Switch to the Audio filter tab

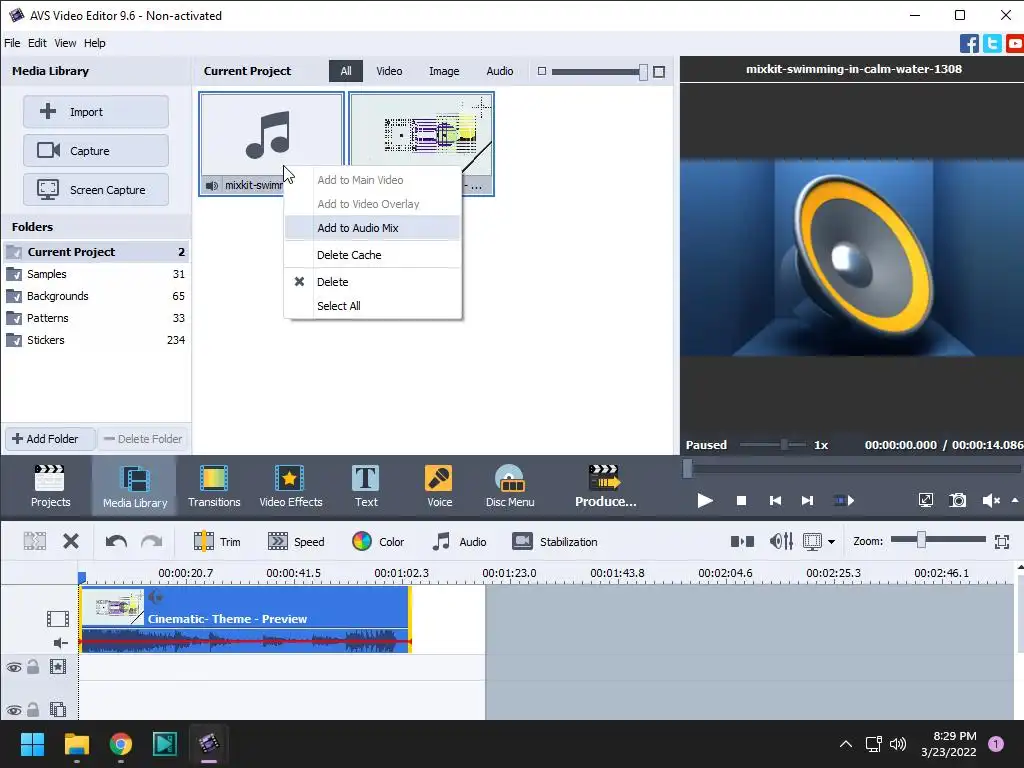[500, 71]
